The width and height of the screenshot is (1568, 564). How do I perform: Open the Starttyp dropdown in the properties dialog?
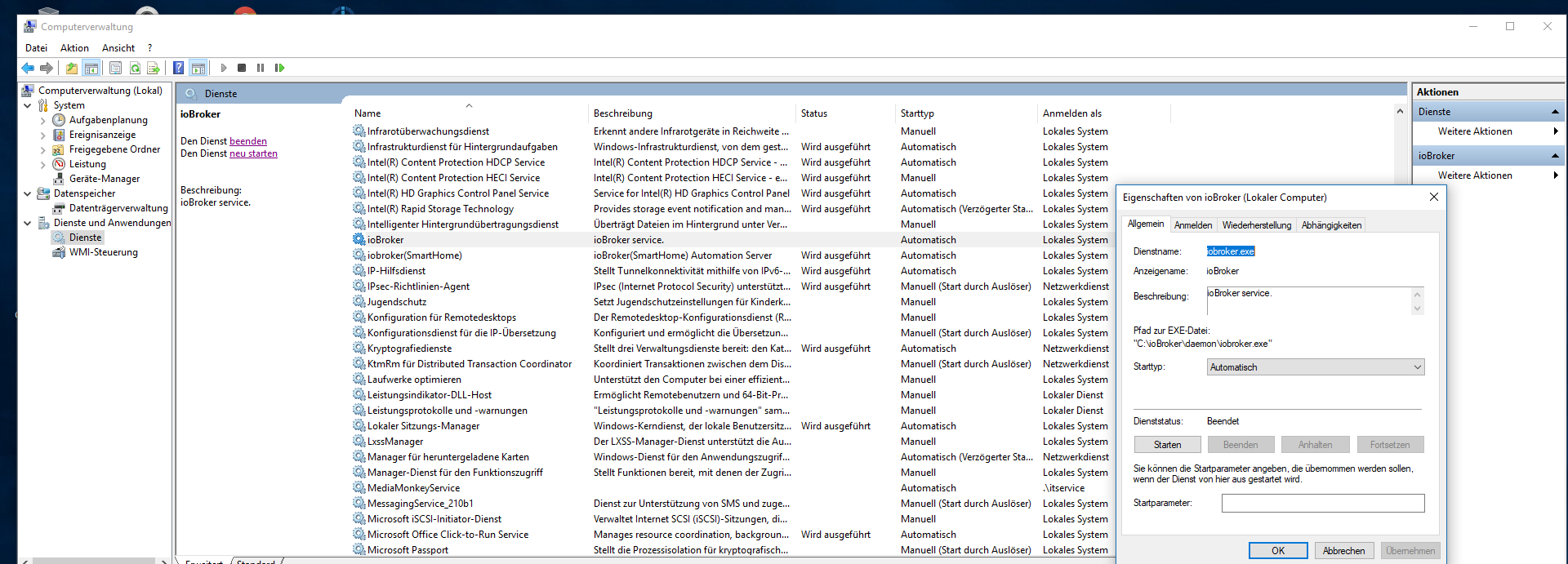click(1417, 367)
